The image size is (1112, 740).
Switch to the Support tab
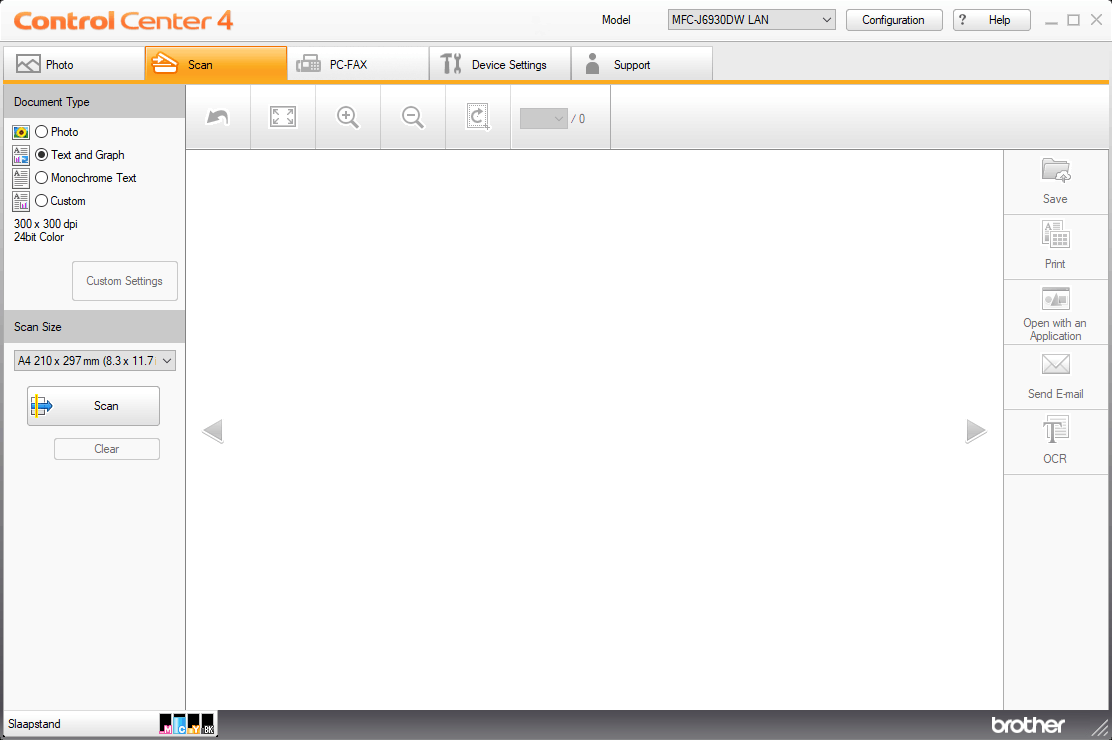642,65
